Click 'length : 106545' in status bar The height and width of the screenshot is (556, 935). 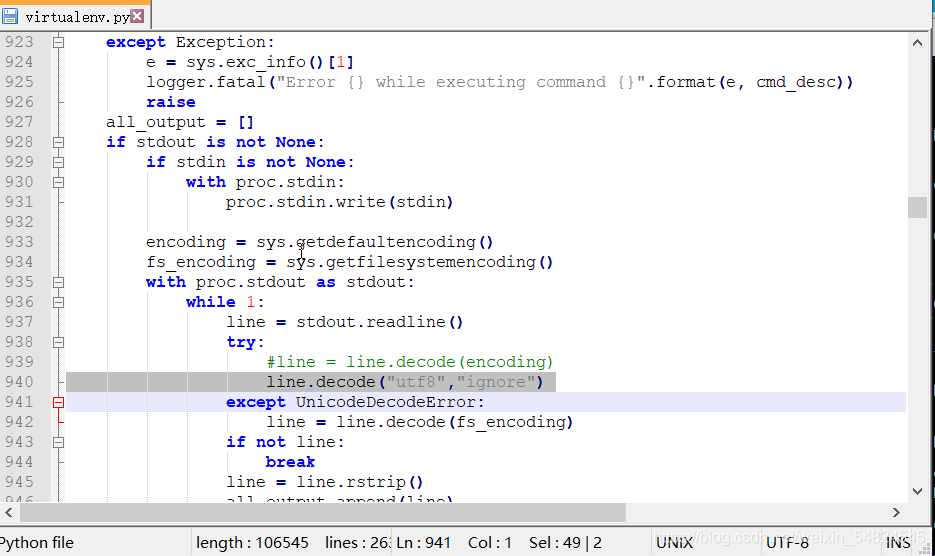click(252, 542)
